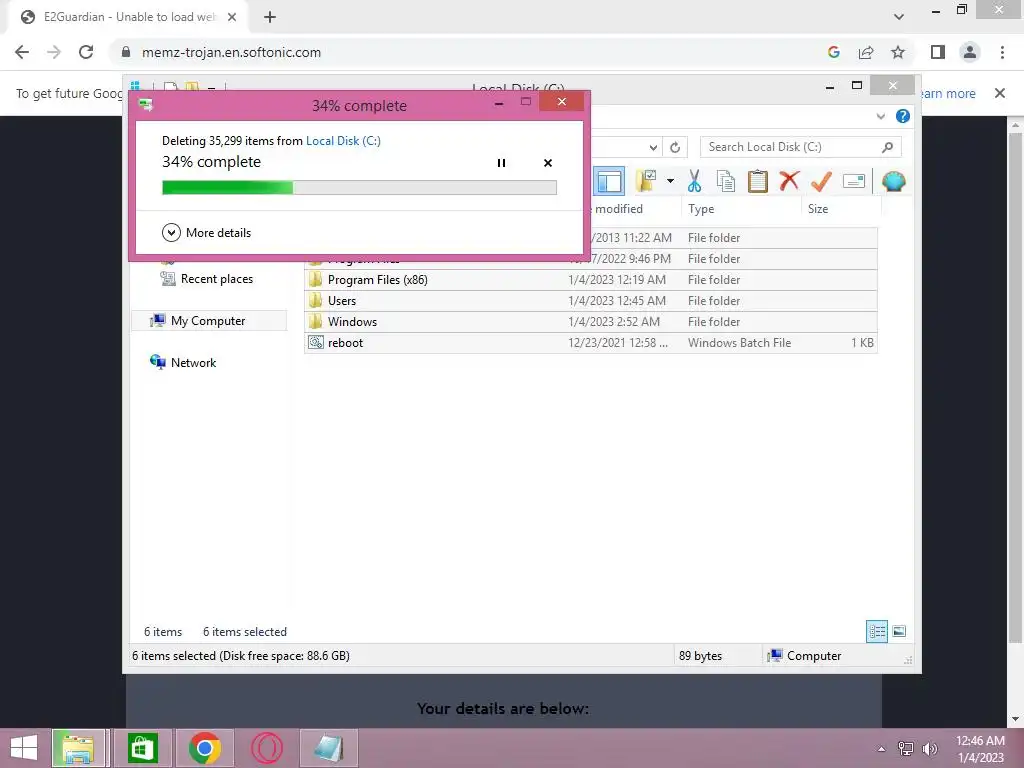
Task: Toggle the Explorer navigation pane button
Action: click(x=609, y=182)
